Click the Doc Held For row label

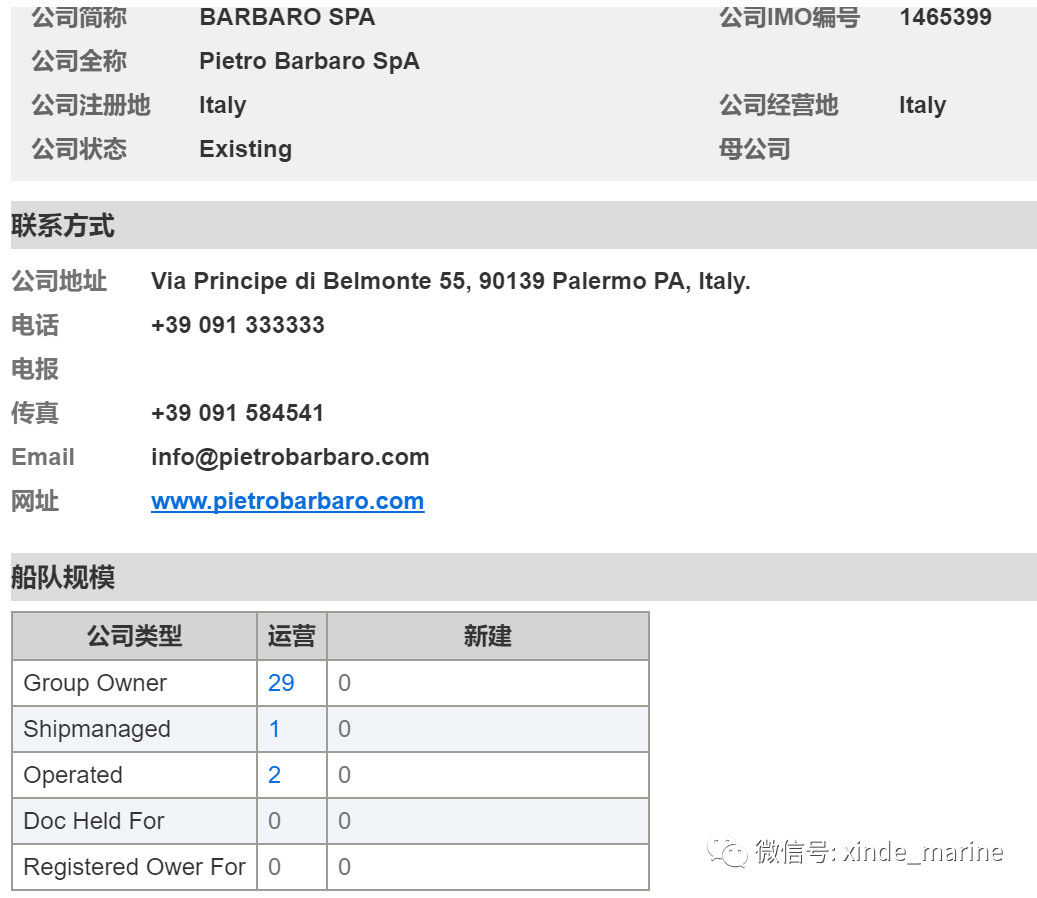click(x=93, y=821)
